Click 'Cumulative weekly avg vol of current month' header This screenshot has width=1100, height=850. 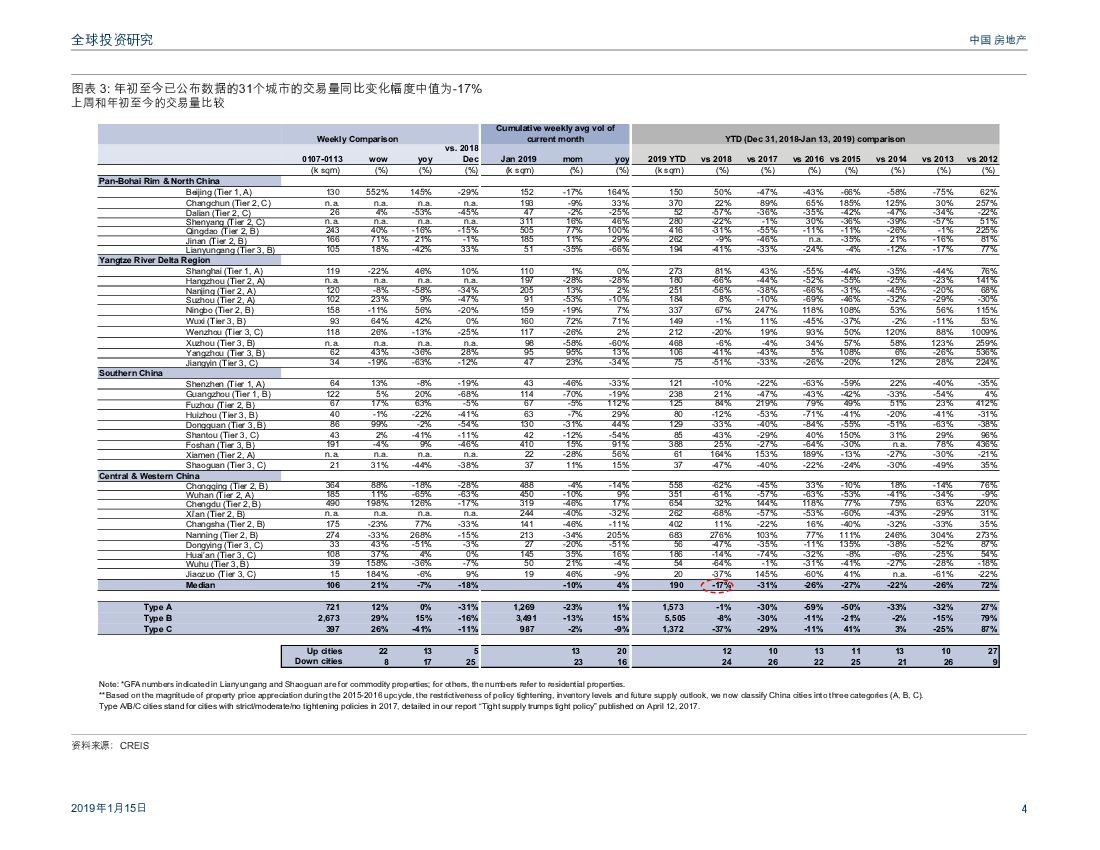pyautogui.click(x=555, y=133)
